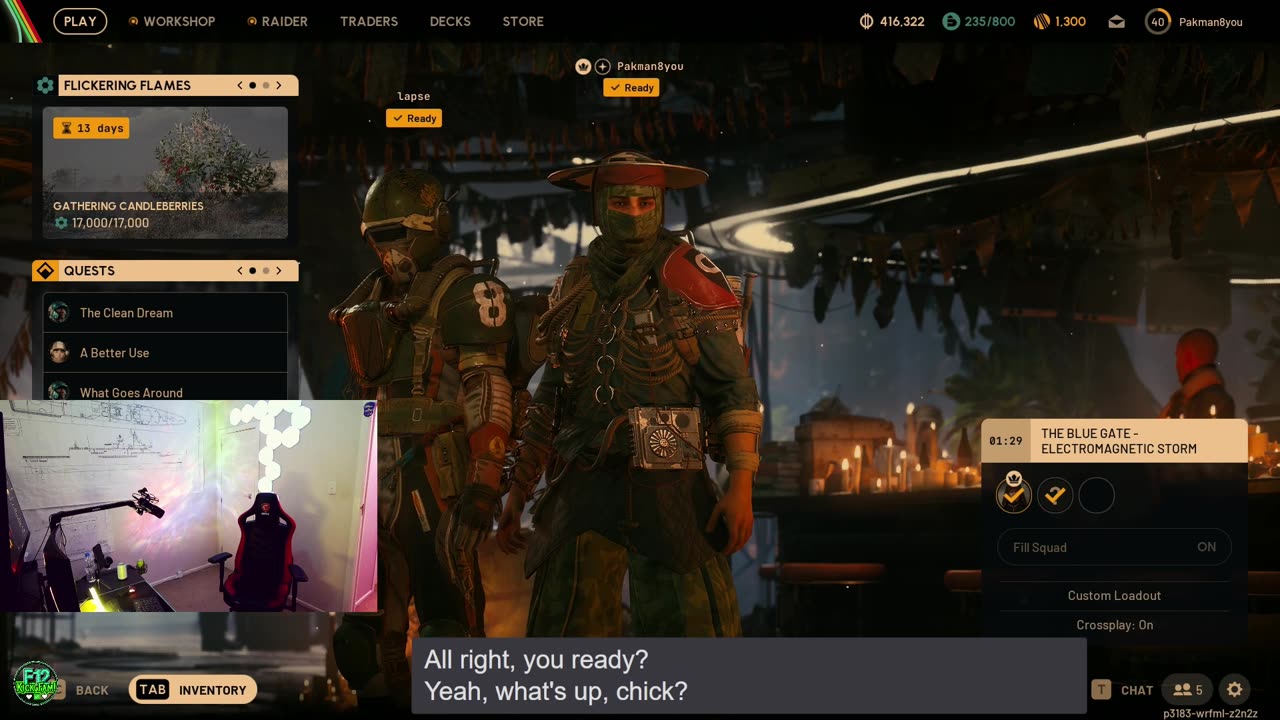Screen dimensions: 1280x720
Task: Open the Chat button
Action: (x=1122, y=689)
